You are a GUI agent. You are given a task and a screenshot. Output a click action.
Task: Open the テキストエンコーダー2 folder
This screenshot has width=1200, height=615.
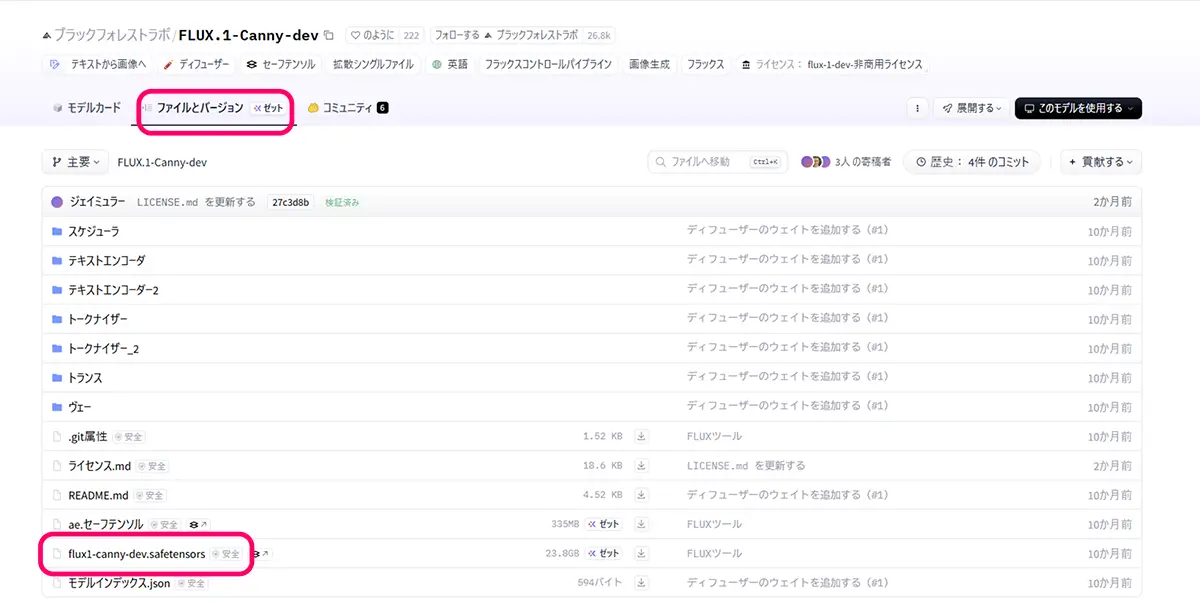[x=113, y=290]
